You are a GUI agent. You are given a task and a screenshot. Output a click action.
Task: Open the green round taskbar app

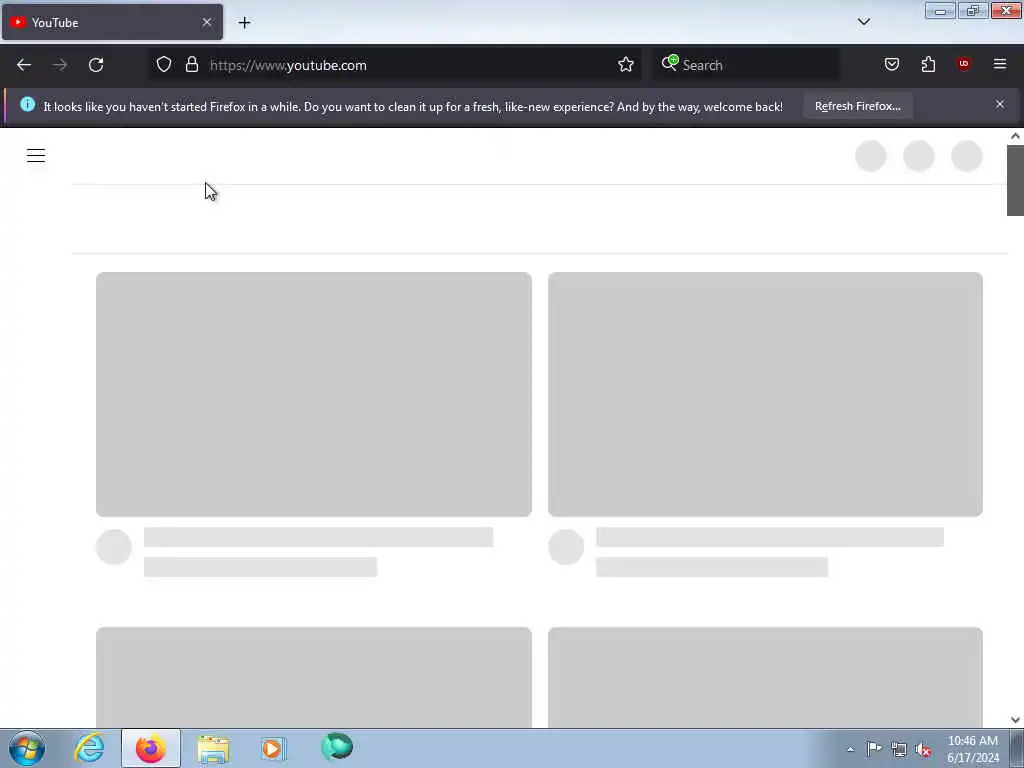pyautogui.click(x=337, y=747)
